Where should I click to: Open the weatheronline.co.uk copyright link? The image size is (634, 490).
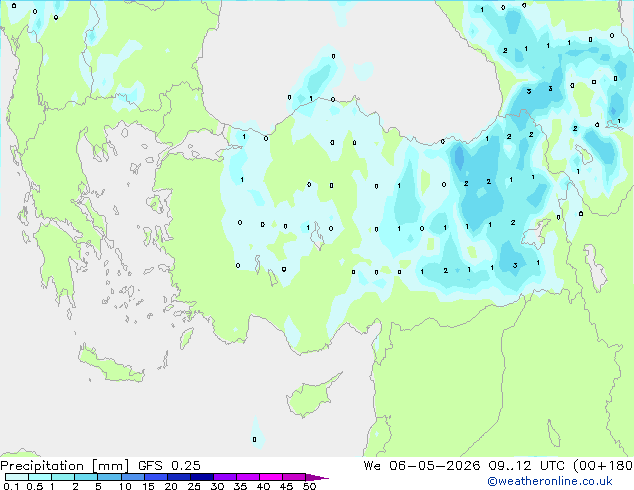[550, 481]
